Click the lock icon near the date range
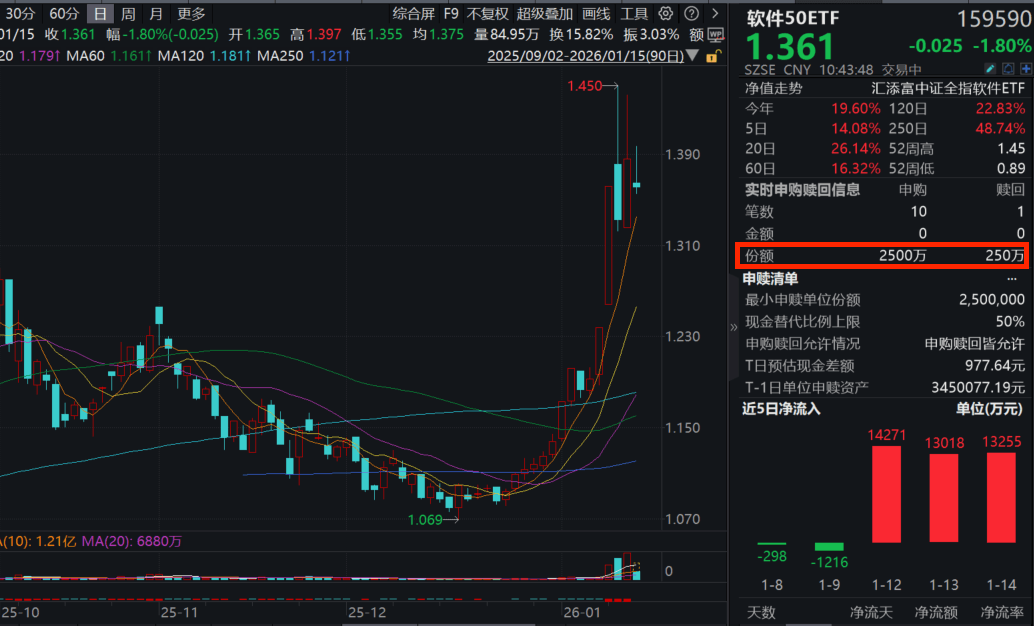Viewport: 1034px width, 626px height. [714, 57]
